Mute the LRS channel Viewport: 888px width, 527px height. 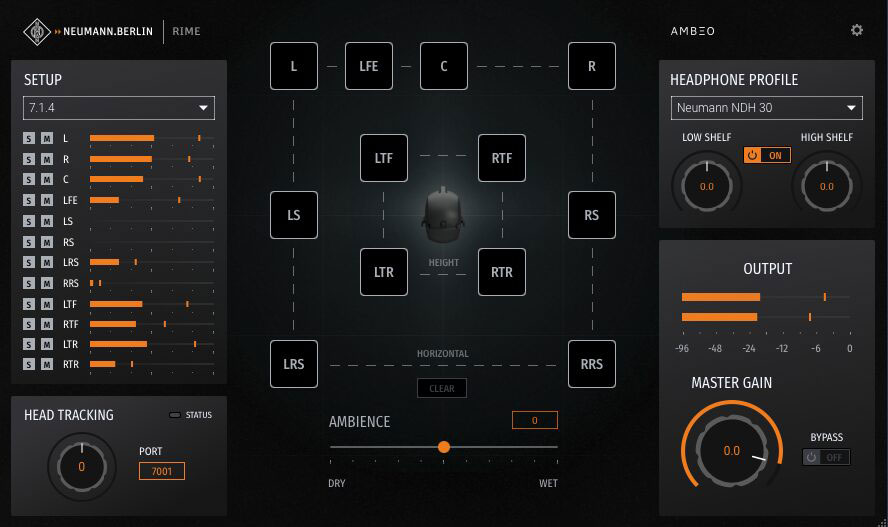(x=47, y=262)
